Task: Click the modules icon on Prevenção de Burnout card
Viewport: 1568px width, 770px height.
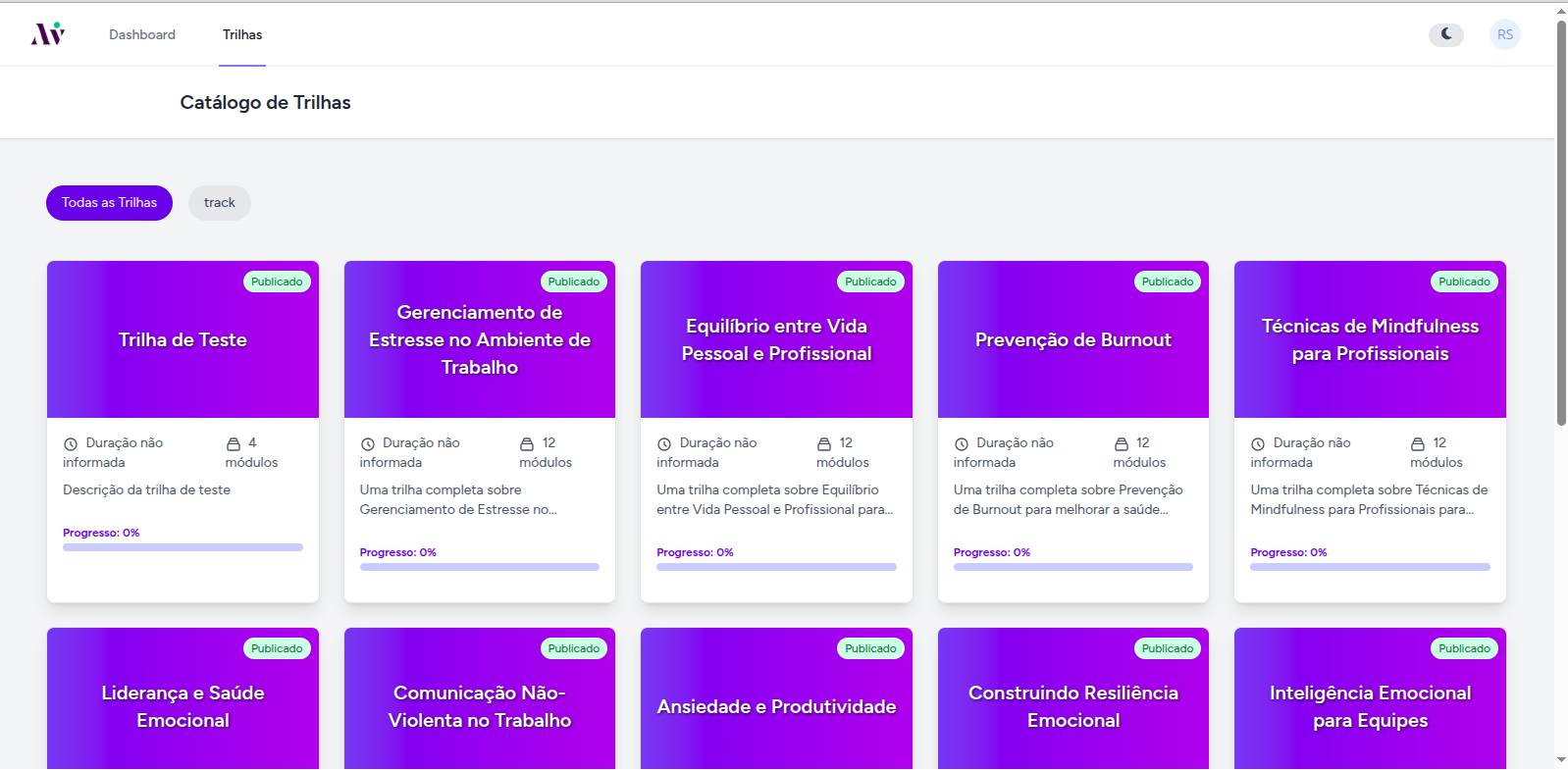Action: point(1122,444)
